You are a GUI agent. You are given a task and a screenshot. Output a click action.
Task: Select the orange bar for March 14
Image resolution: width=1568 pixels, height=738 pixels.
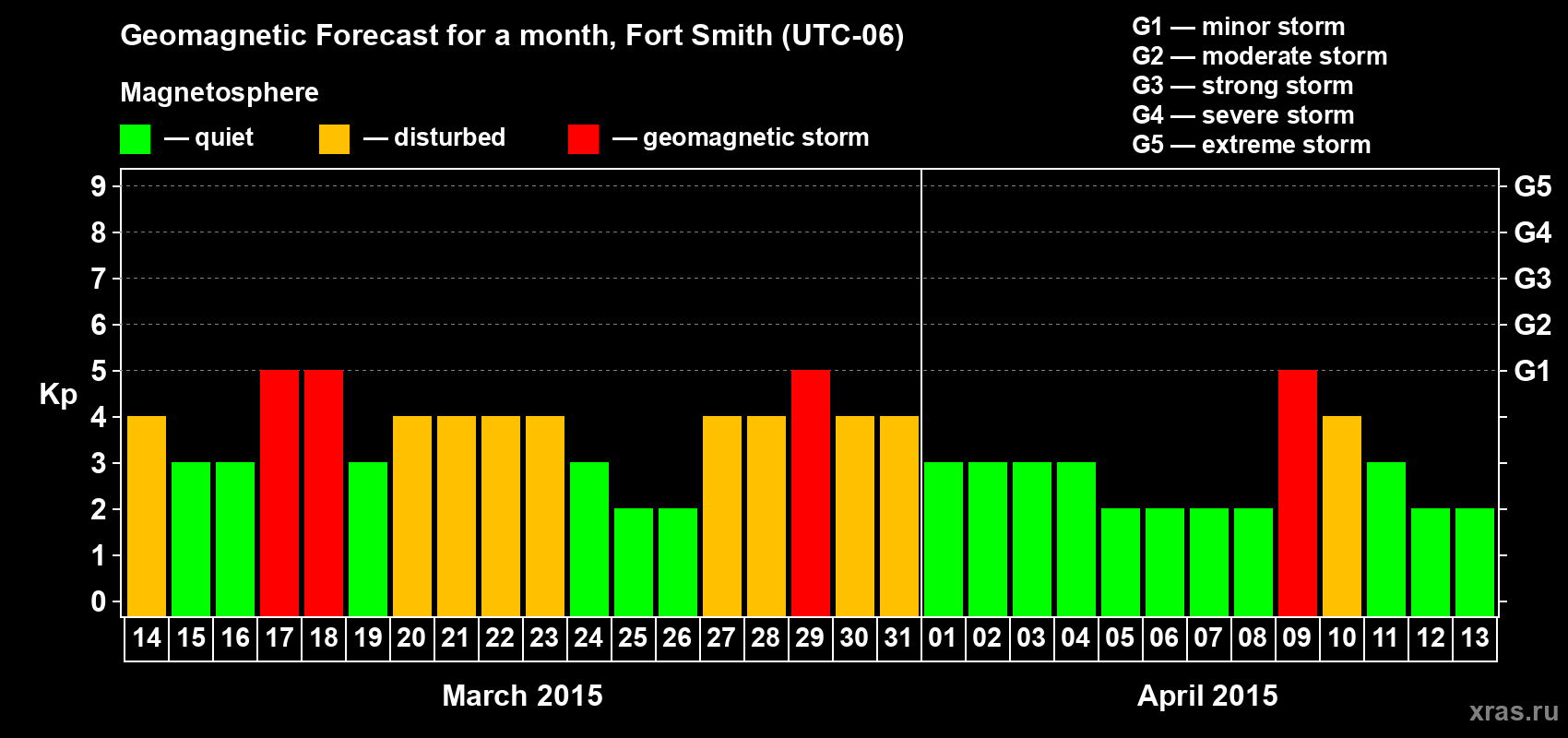click(x=147, y=517)
